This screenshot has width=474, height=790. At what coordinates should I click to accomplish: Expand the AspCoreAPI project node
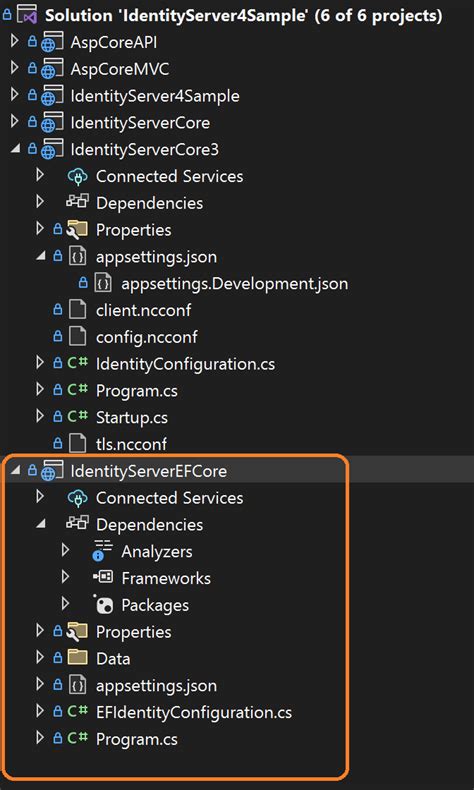(14, 41)
